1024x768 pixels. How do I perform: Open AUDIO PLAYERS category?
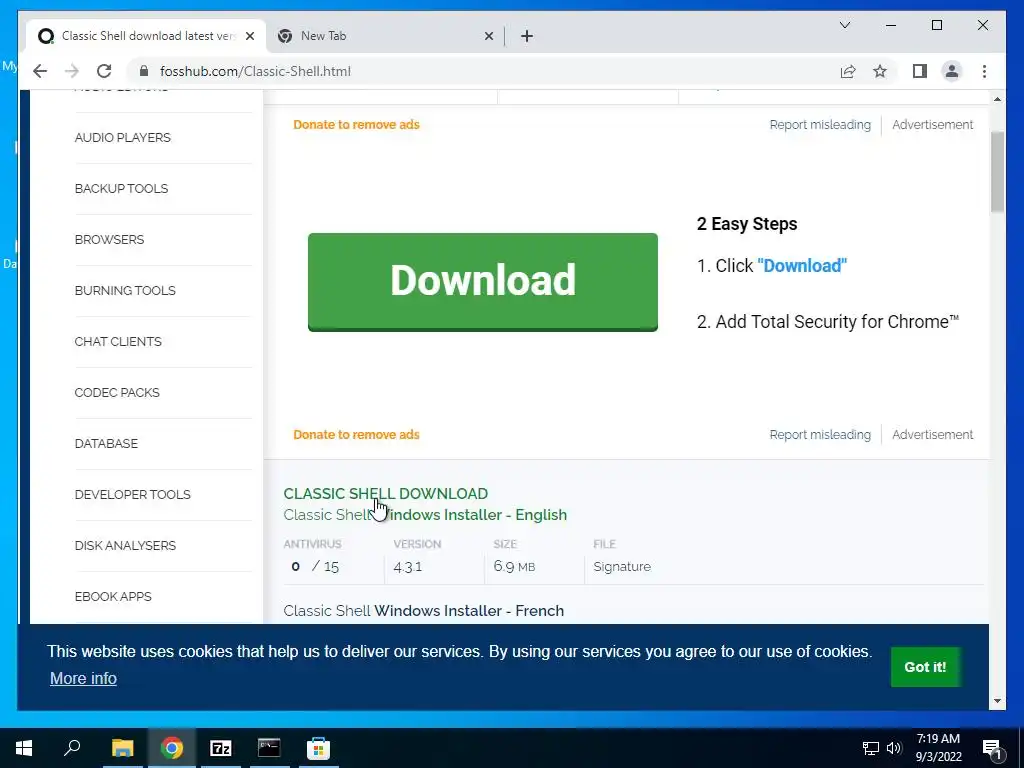[123, 138]
